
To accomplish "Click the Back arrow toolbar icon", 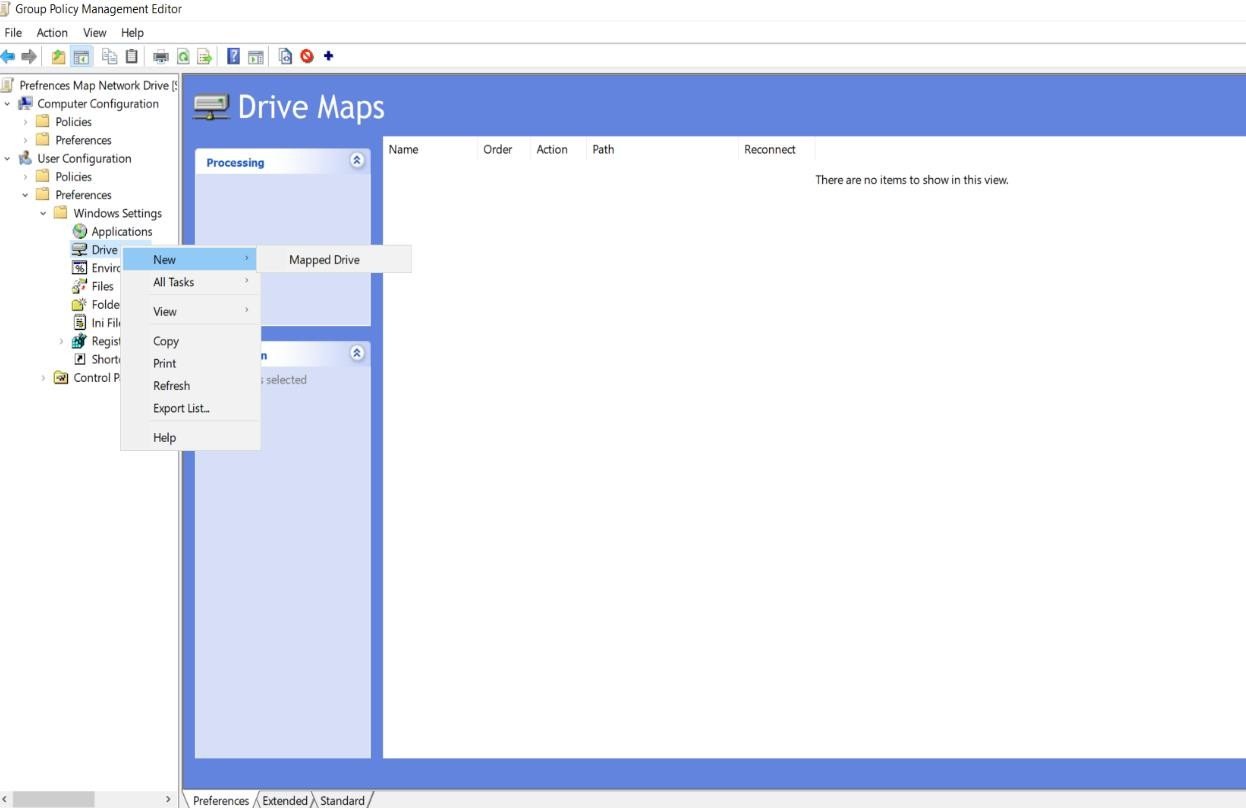I will [8, 56].
